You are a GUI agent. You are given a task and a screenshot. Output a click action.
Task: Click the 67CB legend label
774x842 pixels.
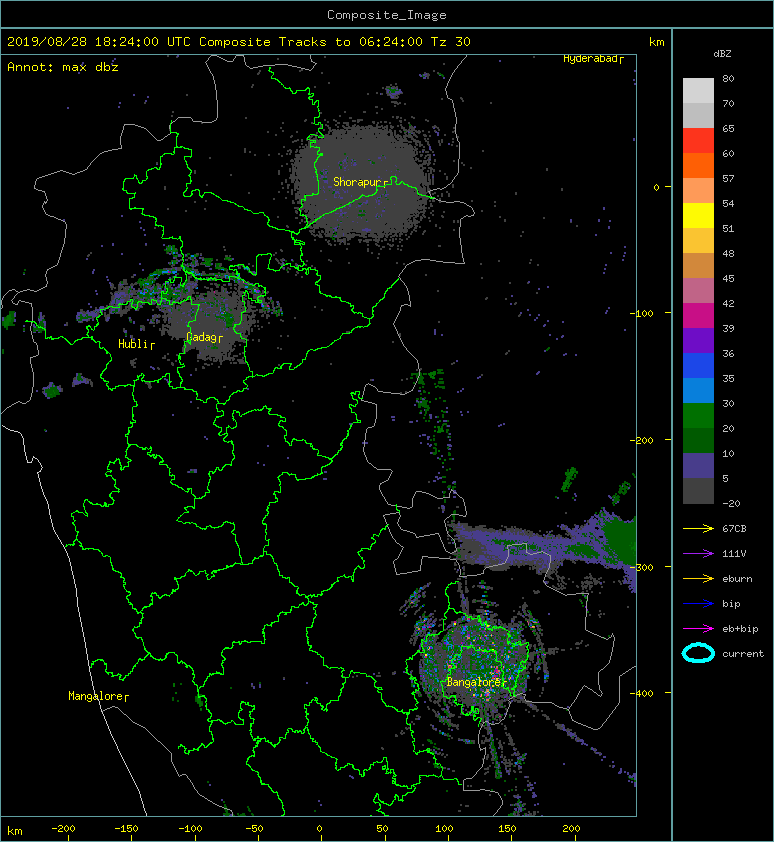pos(734,529)
